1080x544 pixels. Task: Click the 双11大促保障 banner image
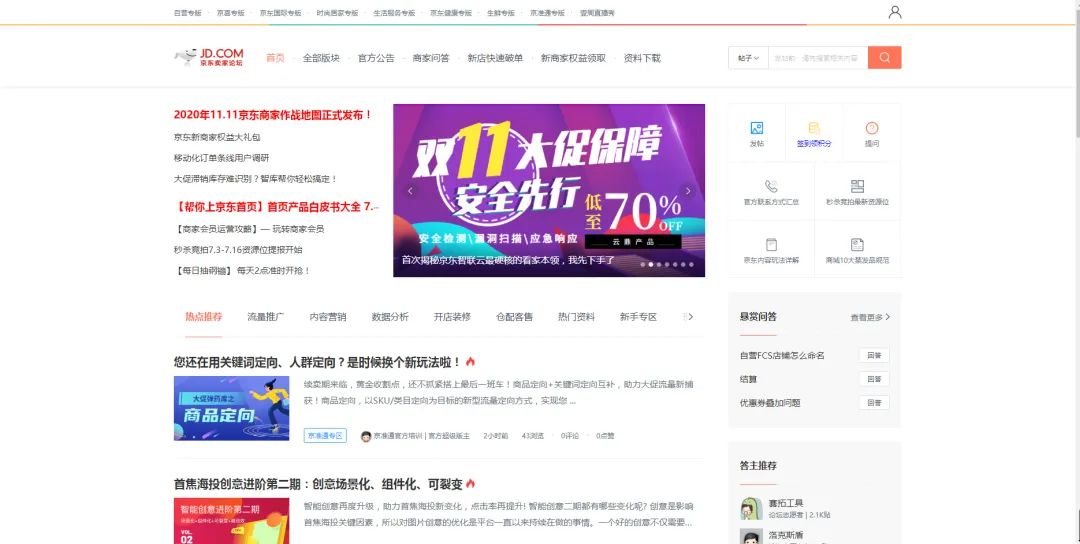coord(549,191)
